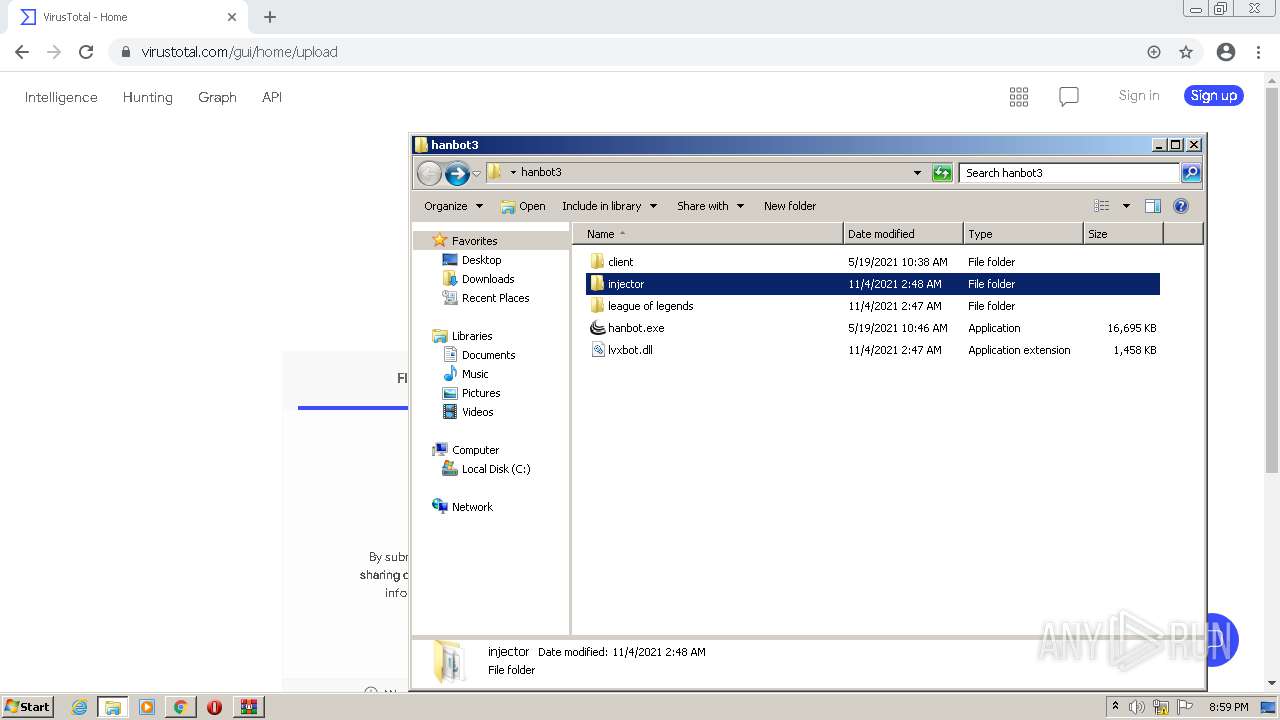1280x720 pixels.
Task: Sort by the Type column
Action: tap(1023, 234)
